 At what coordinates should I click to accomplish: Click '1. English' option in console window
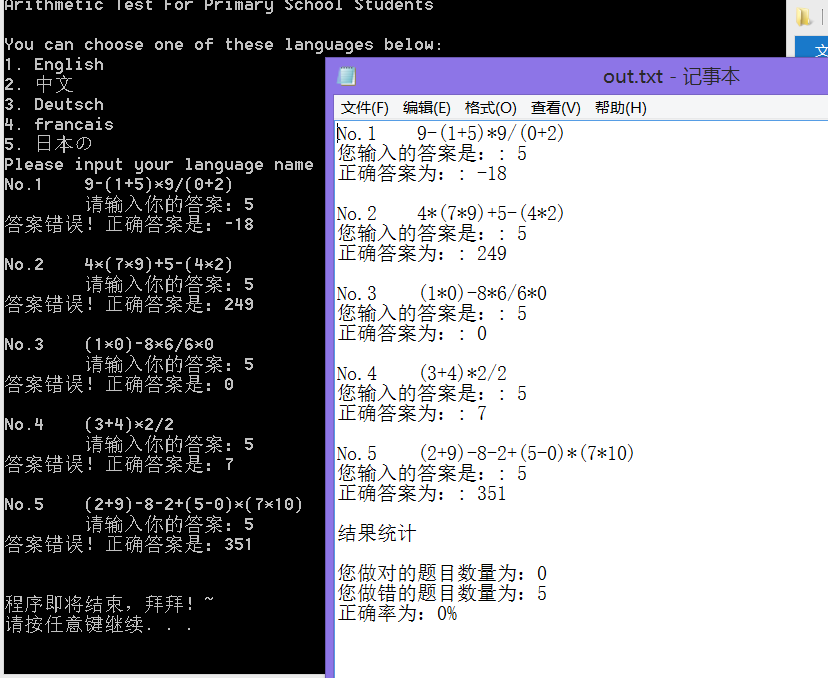click(x=54, y=64)
